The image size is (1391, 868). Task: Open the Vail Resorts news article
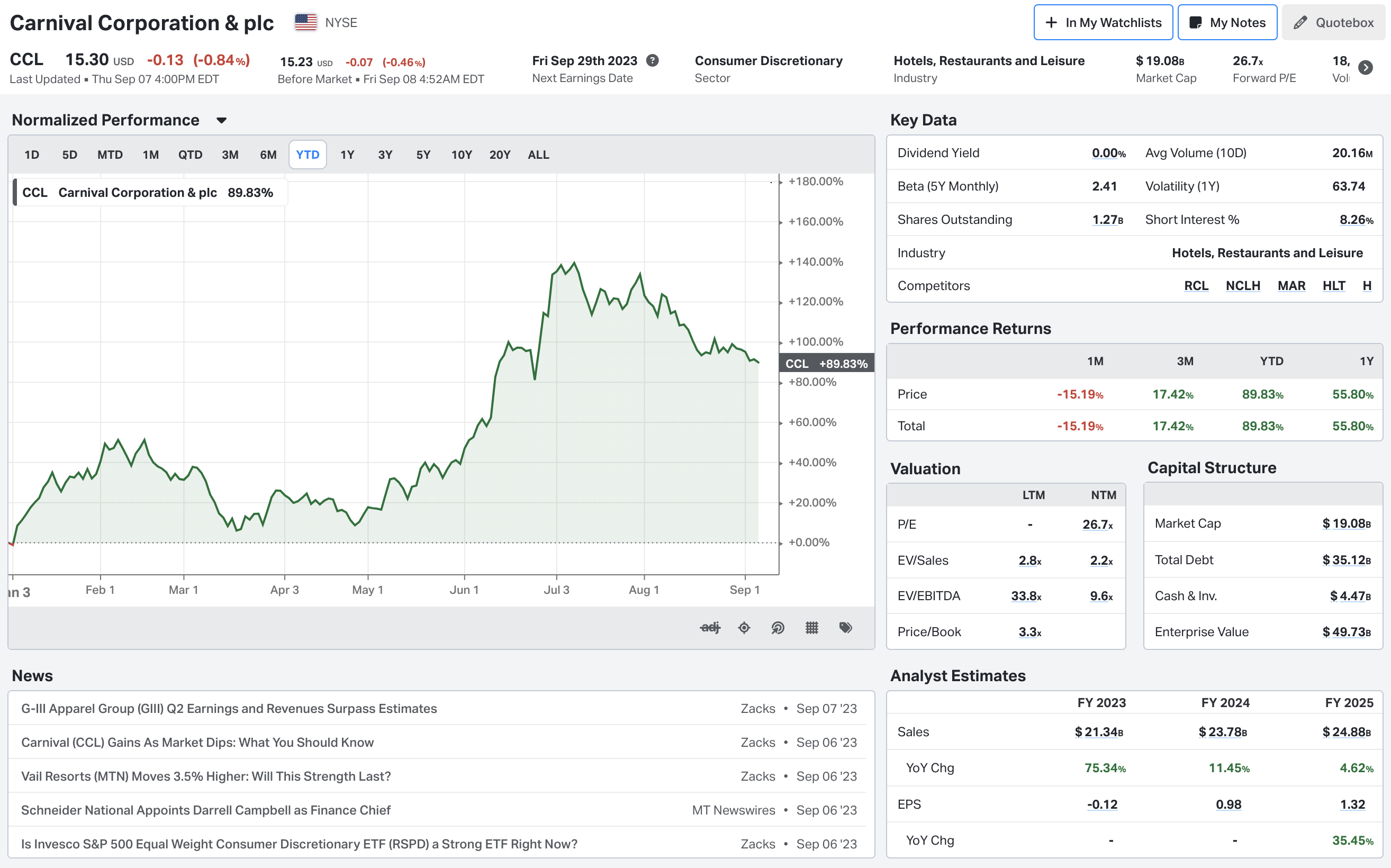[x=206, y=776]
